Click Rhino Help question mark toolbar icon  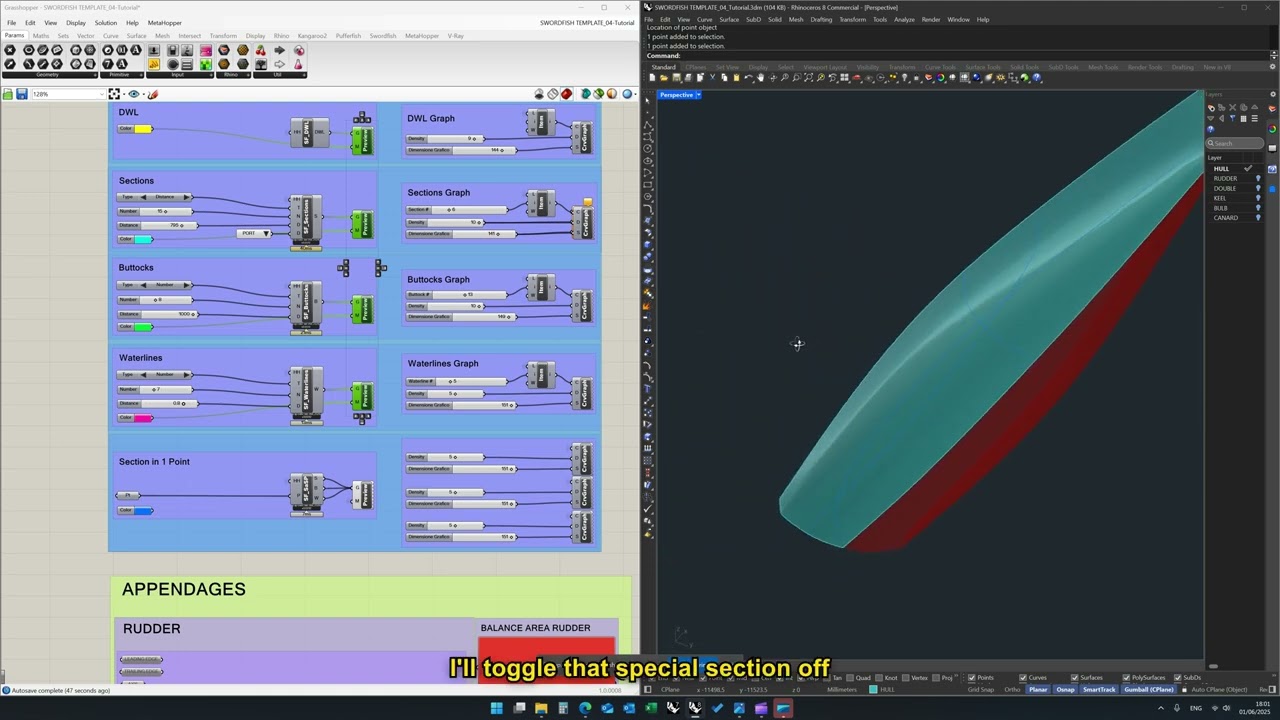[x=1037, y=78]
